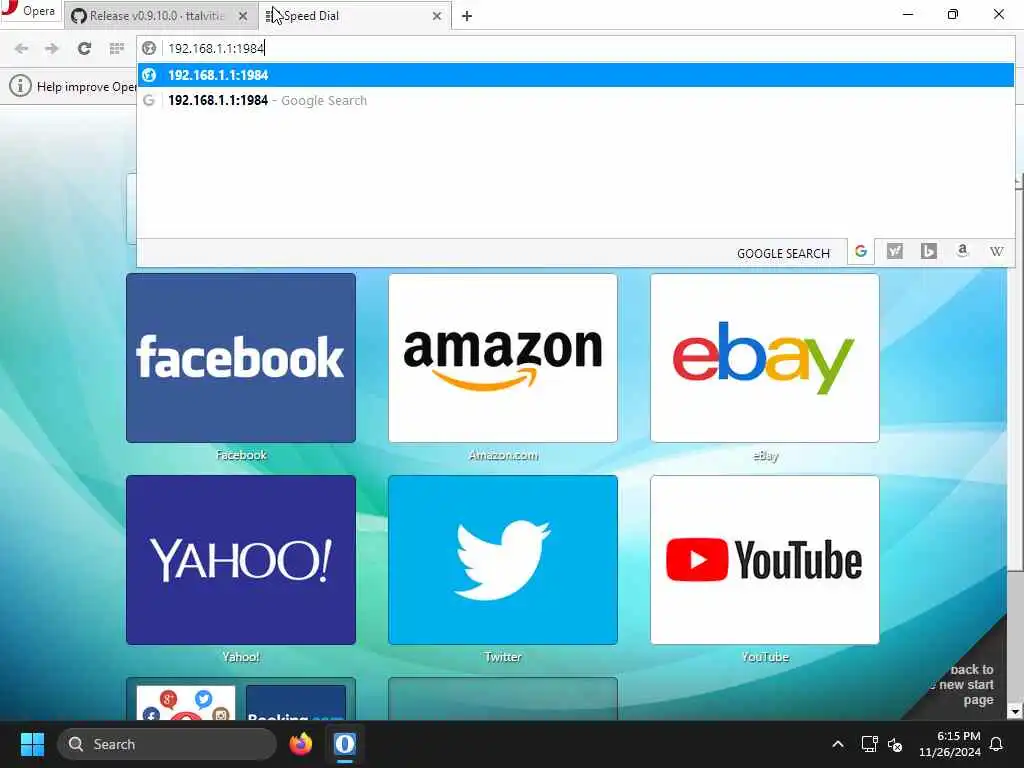Click the eBay tile caption
This screenshot has width=1024, height=768.
[765, 455]
